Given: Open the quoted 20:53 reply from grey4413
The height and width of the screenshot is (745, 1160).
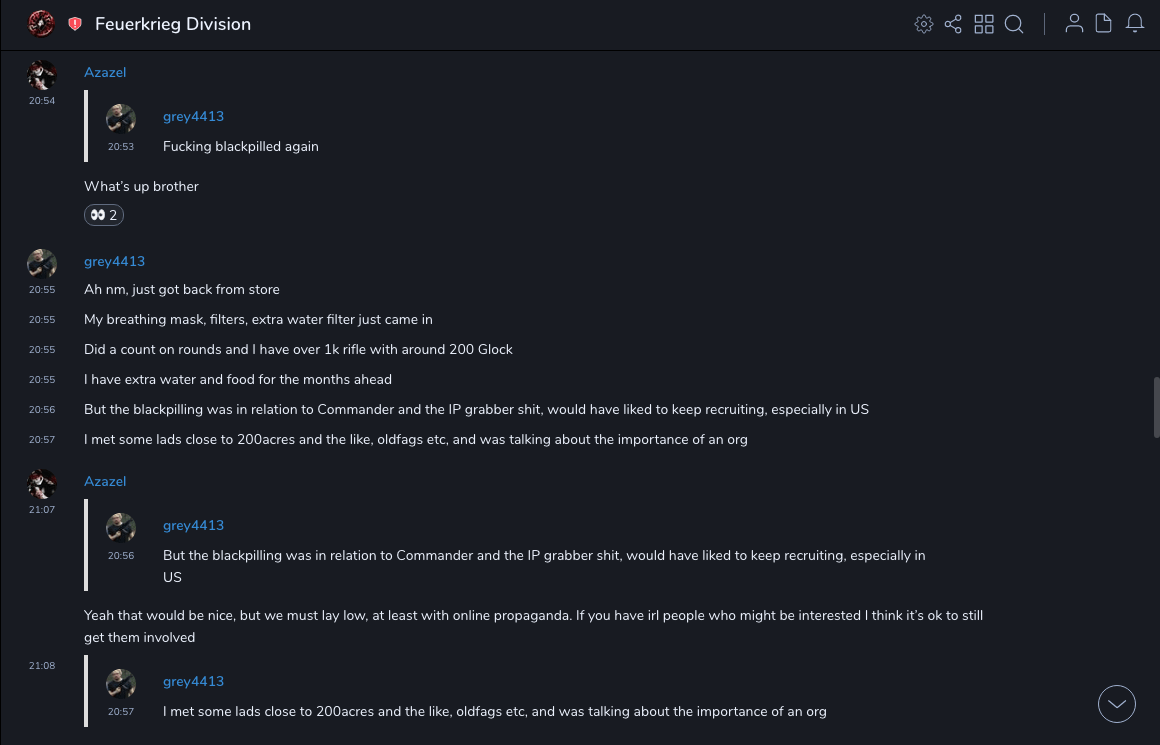Looking at the screenshot, I should pyautogui.click(x=240, y=146).
